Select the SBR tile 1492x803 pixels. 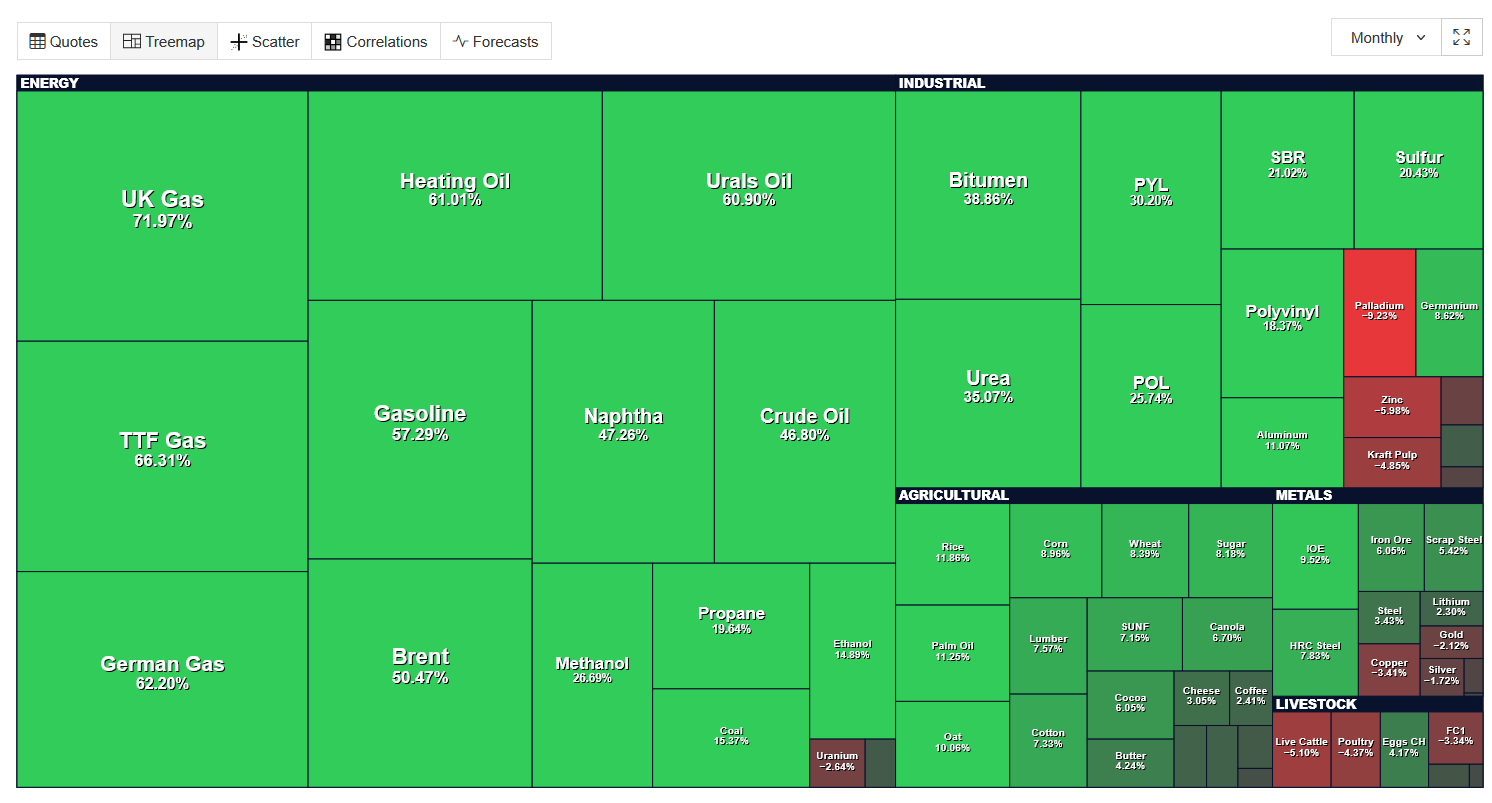1287,170
